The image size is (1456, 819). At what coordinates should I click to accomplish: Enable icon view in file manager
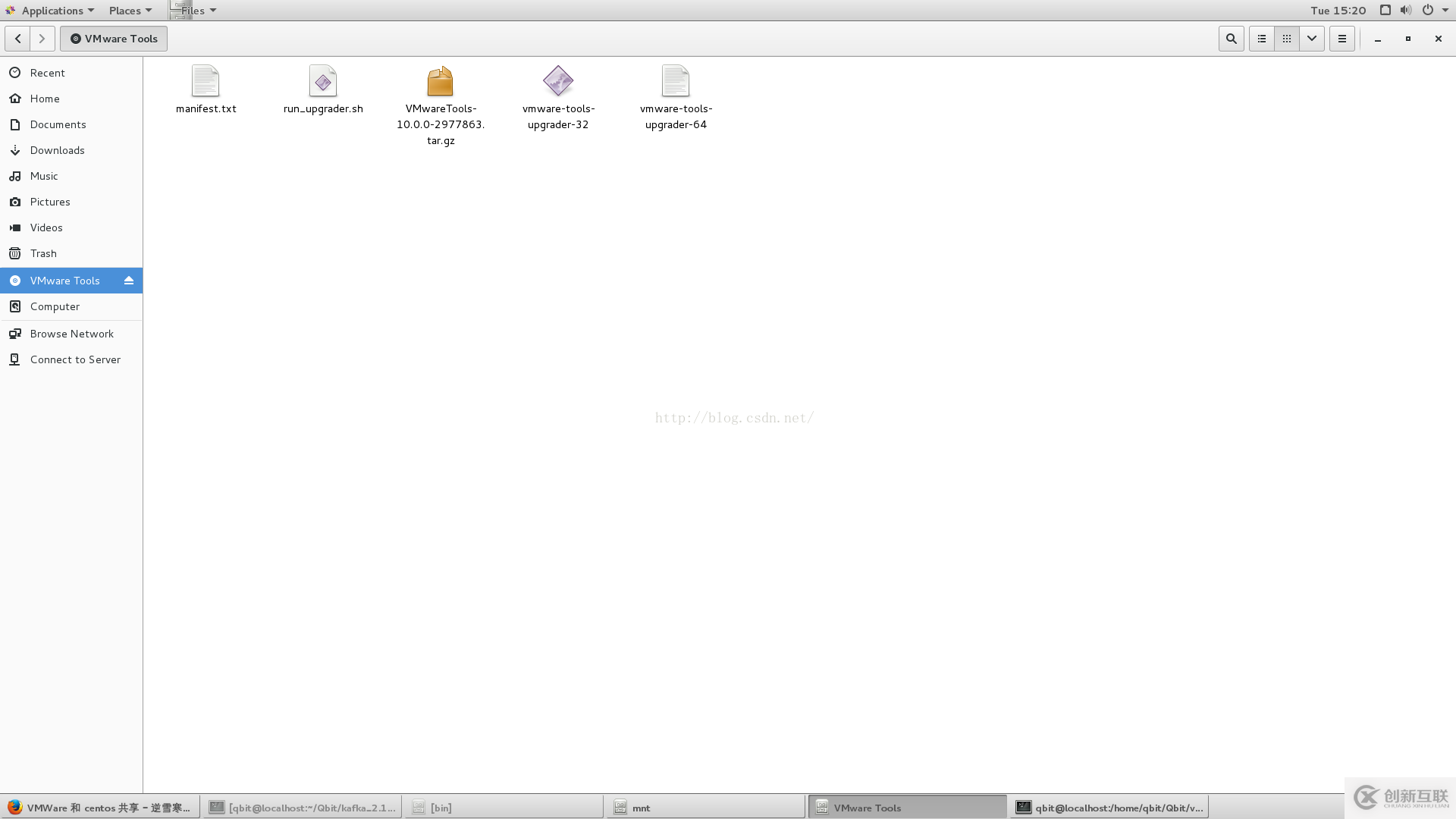[x=1287, y=38]
